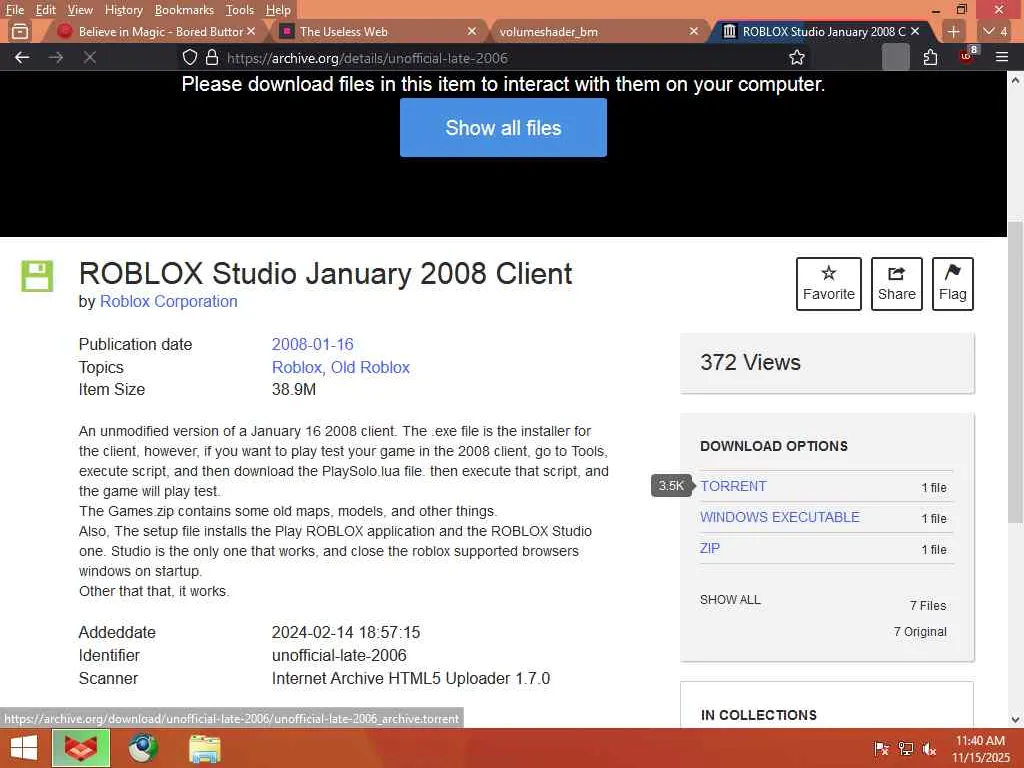The width and height of the screenshot is (1024, 768).
Task: Open the Firefox hamburger application menu
Action: coord(1002,57)
